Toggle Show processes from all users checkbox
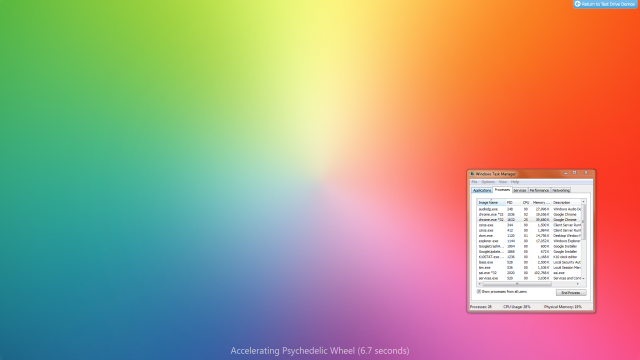Screen dimensions: 640x360 [x=479, y=291]
